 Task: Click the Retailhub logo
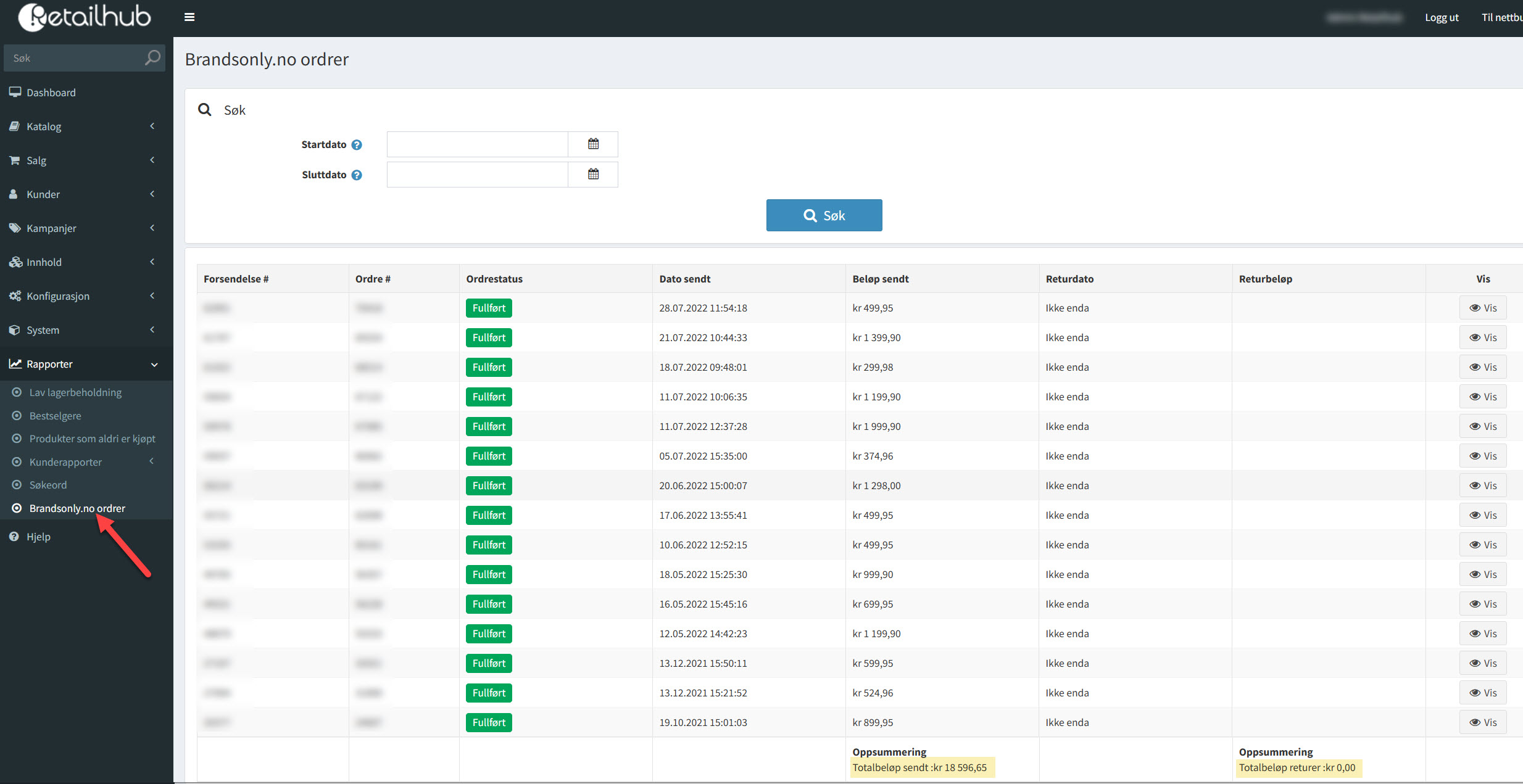[85, 17]
